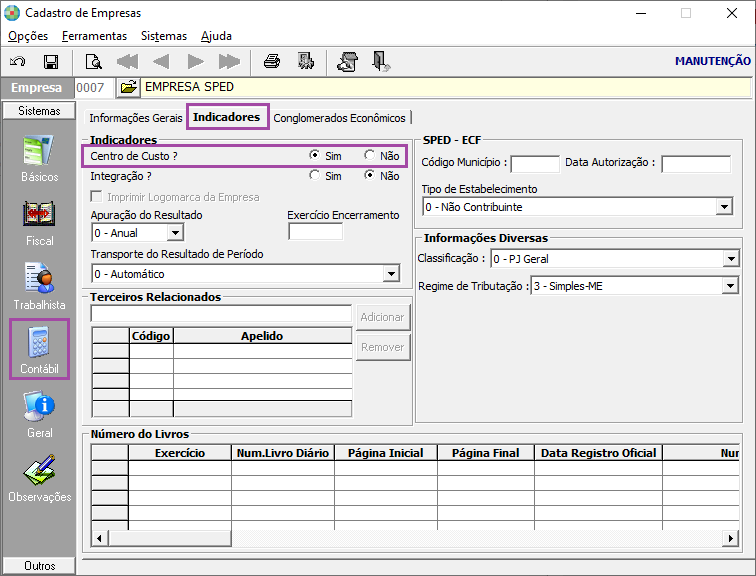Open the Regime de Tributação dropdown
Image resolution: width=756 pixels, height=576 pixels.
click(x=730, y=286)
